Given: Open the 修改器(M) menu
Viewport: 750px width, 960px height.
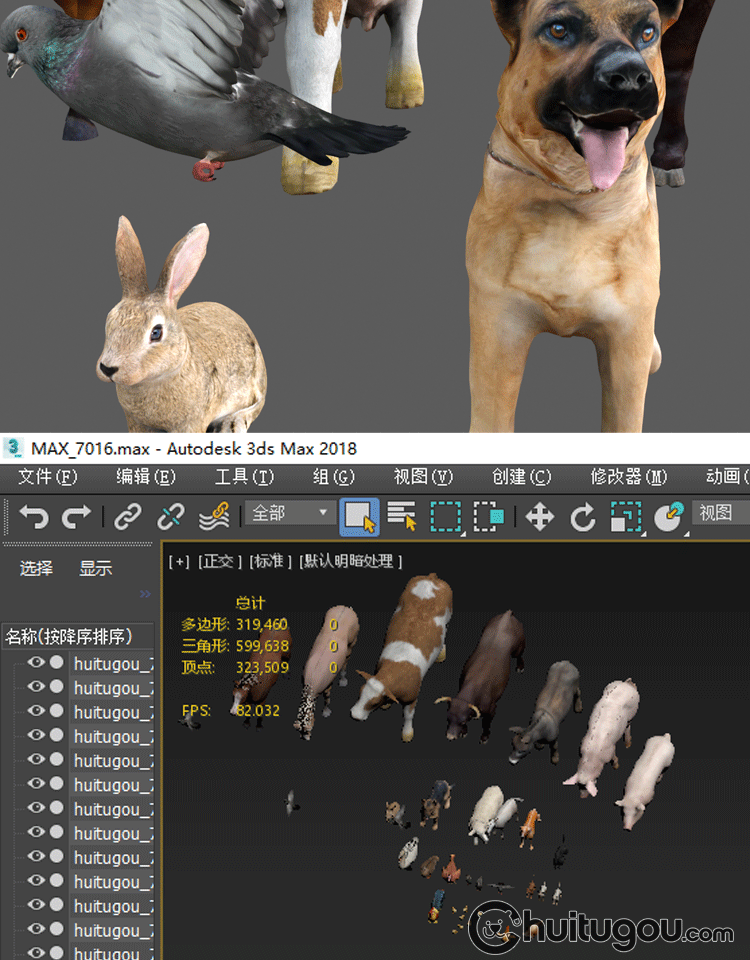Looking at the screenshot, I should point(628,477).
